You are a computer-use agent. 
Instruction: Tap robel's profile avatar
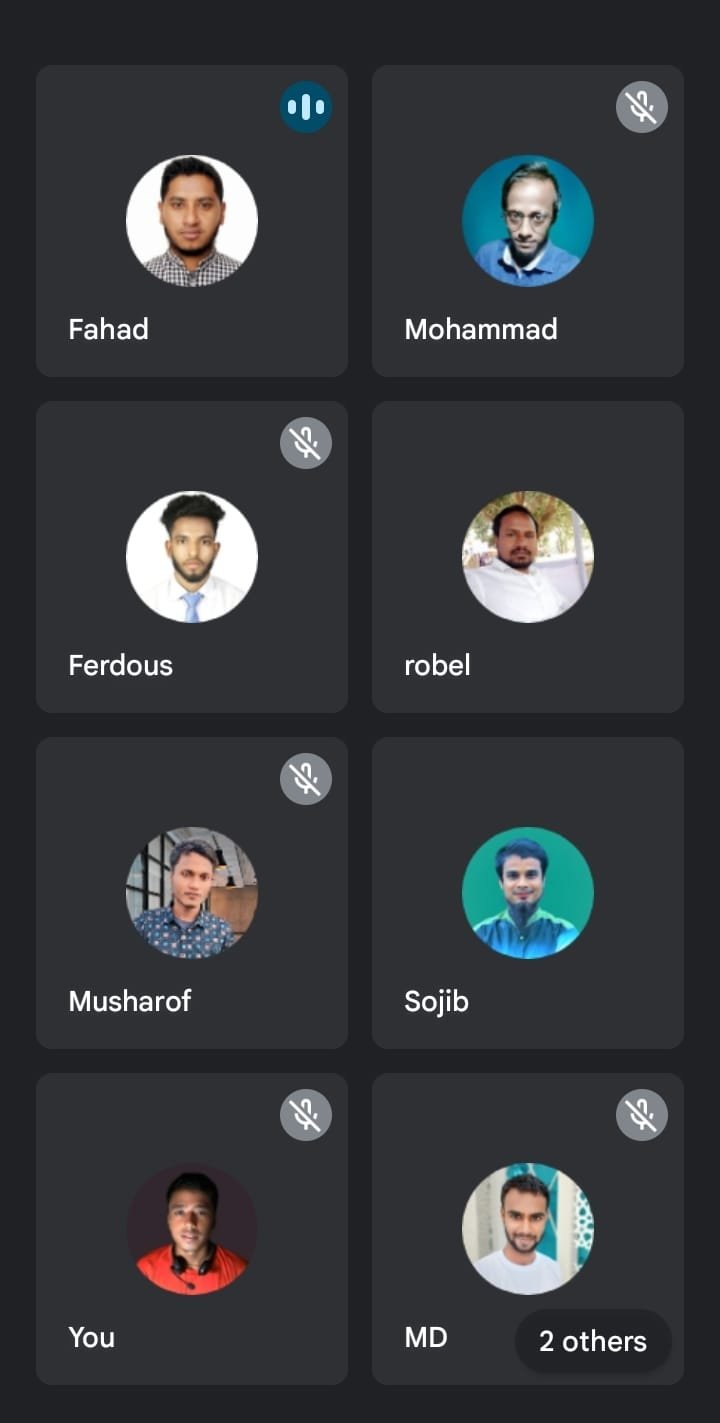(x=528, y=557)
